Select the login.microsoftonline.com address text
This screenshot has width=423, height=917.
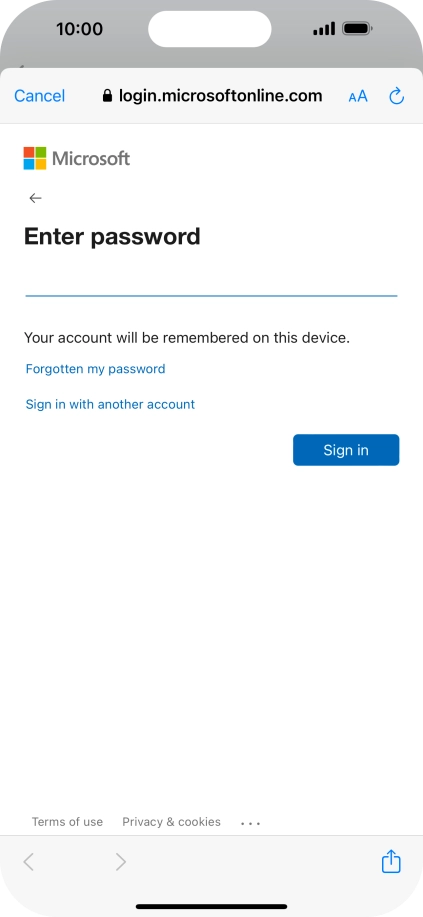[220, 96]
